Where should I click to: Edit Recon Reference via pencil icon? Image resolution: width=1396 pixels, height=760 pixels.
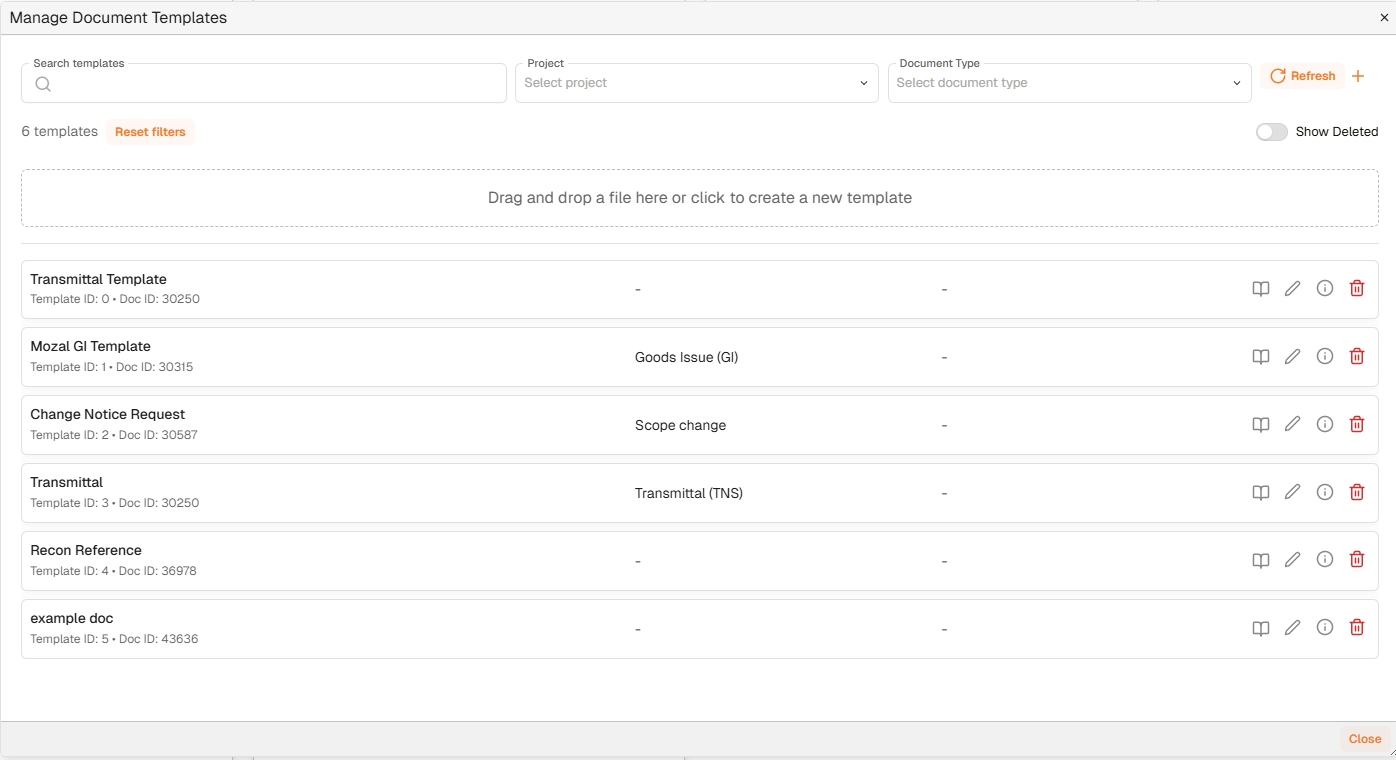[x=1293, y=561]
